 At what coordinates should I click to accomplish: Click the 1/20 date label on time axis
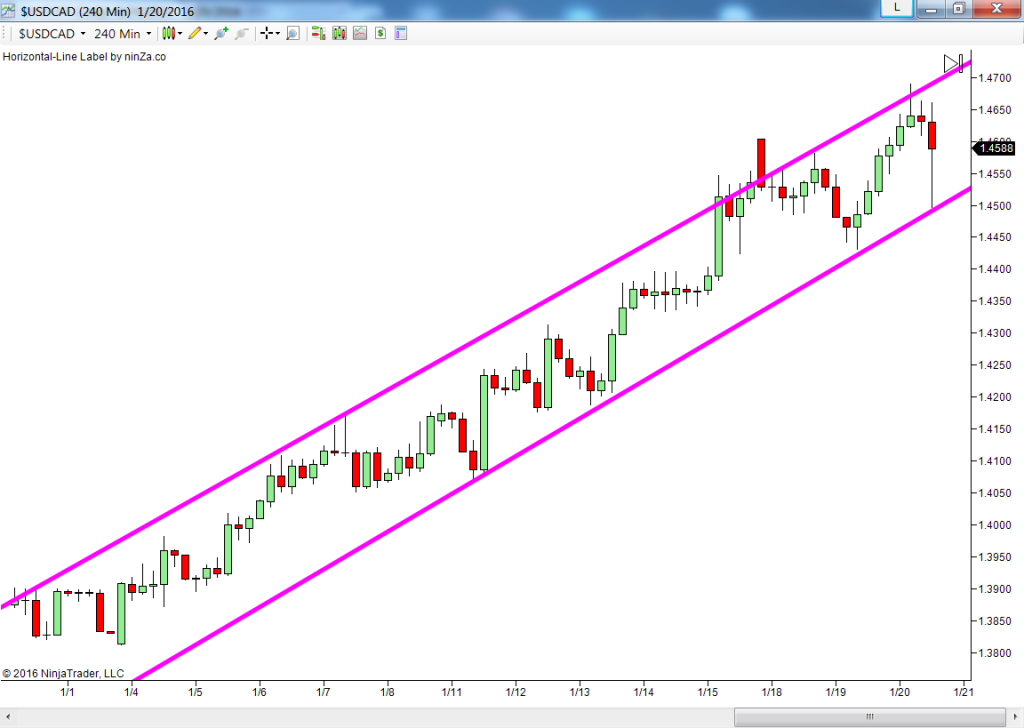(x=899, y=691)
